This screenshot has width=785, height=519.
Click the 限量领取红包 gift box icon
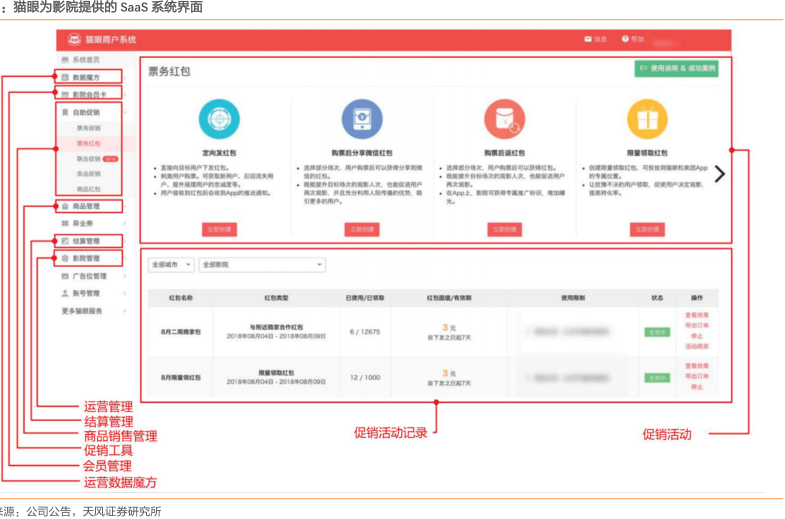[x=647, y=119]
